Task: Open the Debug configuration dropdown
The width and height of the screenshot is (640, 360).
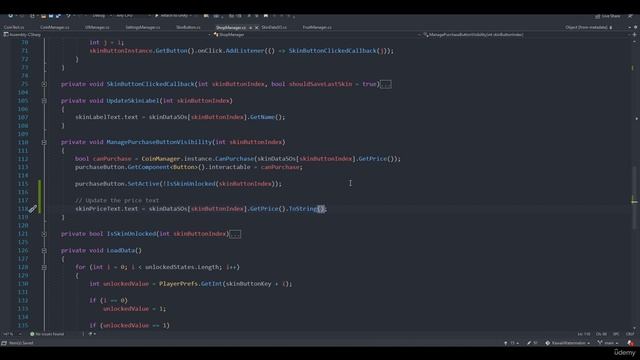Action: 101,16
